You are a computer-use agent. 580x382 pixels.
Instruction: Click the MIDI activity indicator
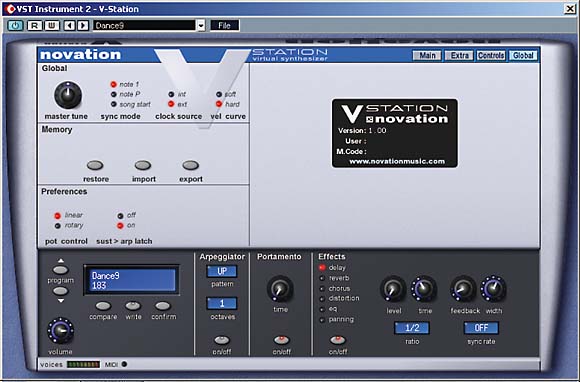pyautogui.click(x=124, y=364)
